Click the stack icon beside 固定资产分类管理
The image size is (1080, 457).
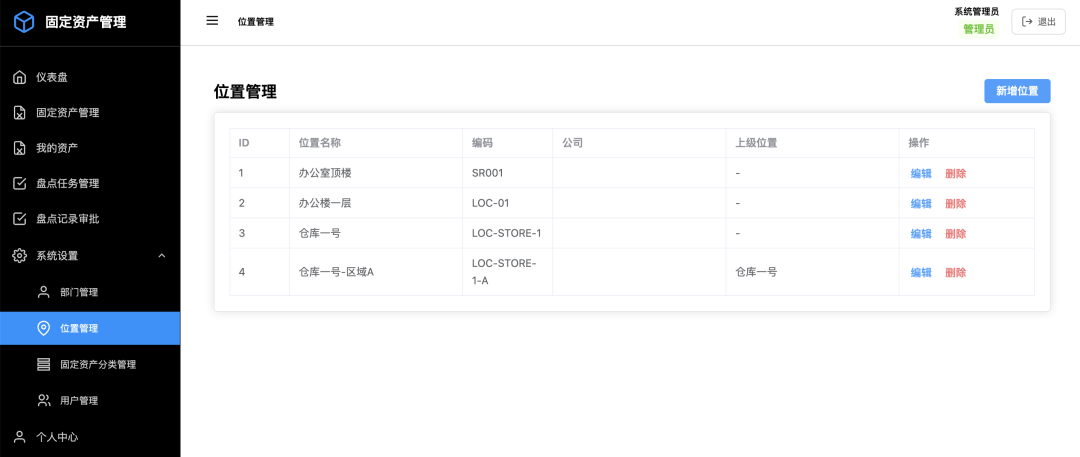pos(43,364)
